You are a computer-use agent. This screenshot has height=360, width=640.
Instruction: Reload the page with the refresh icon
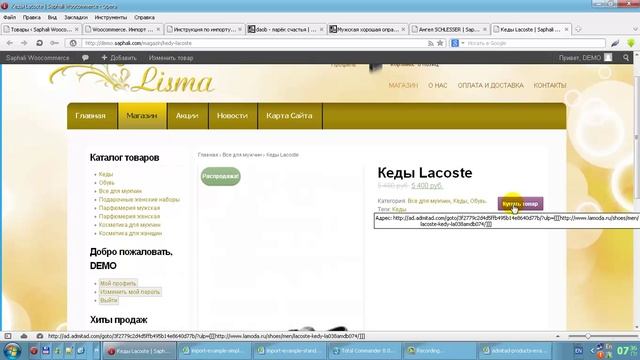[39, 43]
